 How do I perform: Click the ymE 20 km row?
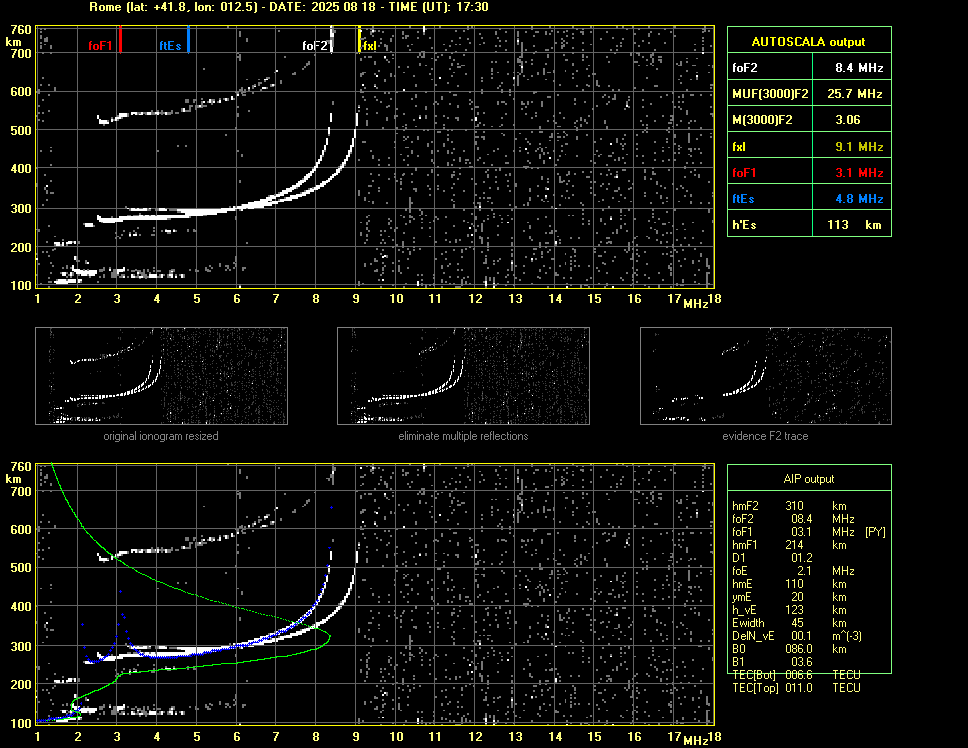[789, 597]
